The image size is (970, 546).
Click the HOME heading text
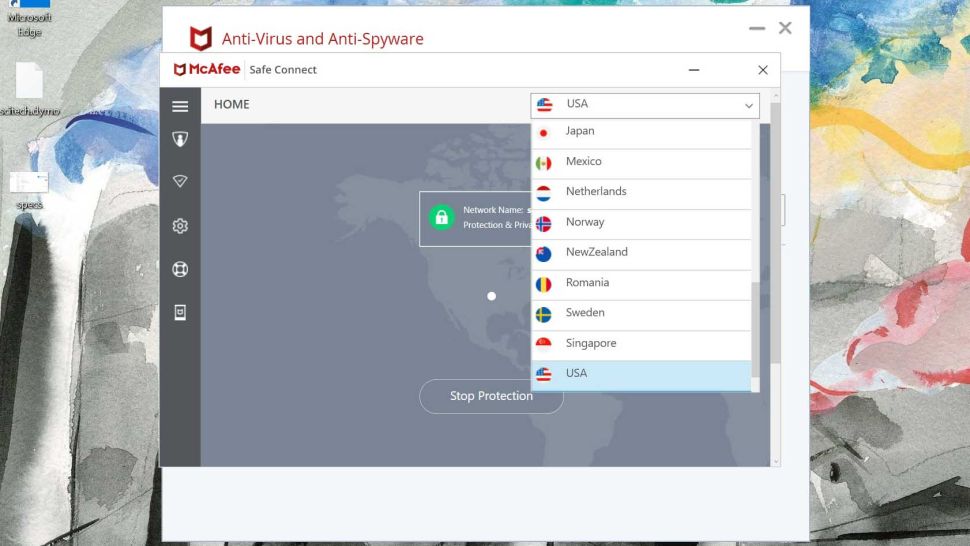pos(231,105)
